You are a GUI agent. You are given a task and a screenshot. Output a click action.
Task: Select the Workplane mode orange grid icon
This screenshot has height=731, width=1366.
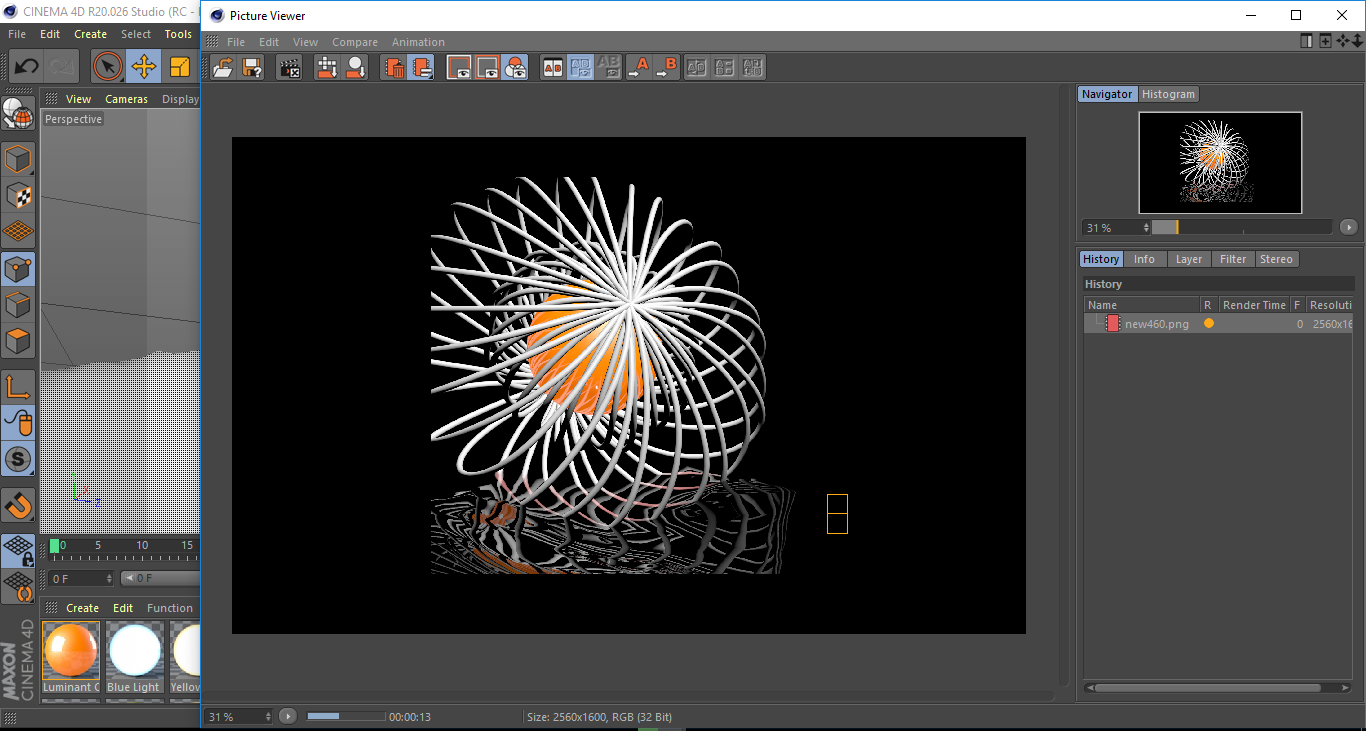click(18, 231)
